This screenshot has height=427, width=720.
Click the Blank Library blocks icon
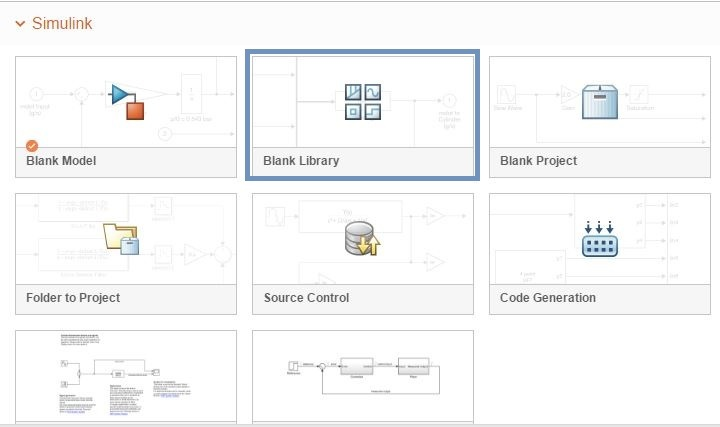(x=363, y=101)
